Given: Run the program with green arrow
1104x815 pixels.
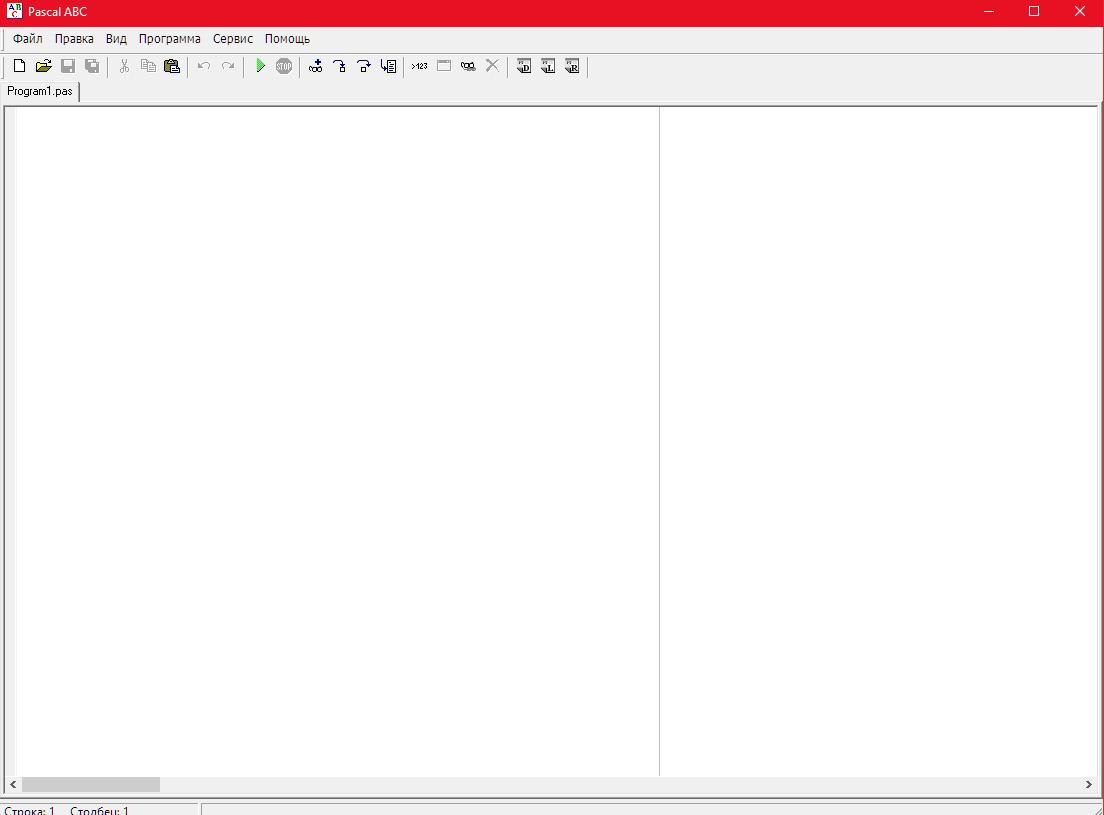Looking at the screenshot, I should (260, 67).
